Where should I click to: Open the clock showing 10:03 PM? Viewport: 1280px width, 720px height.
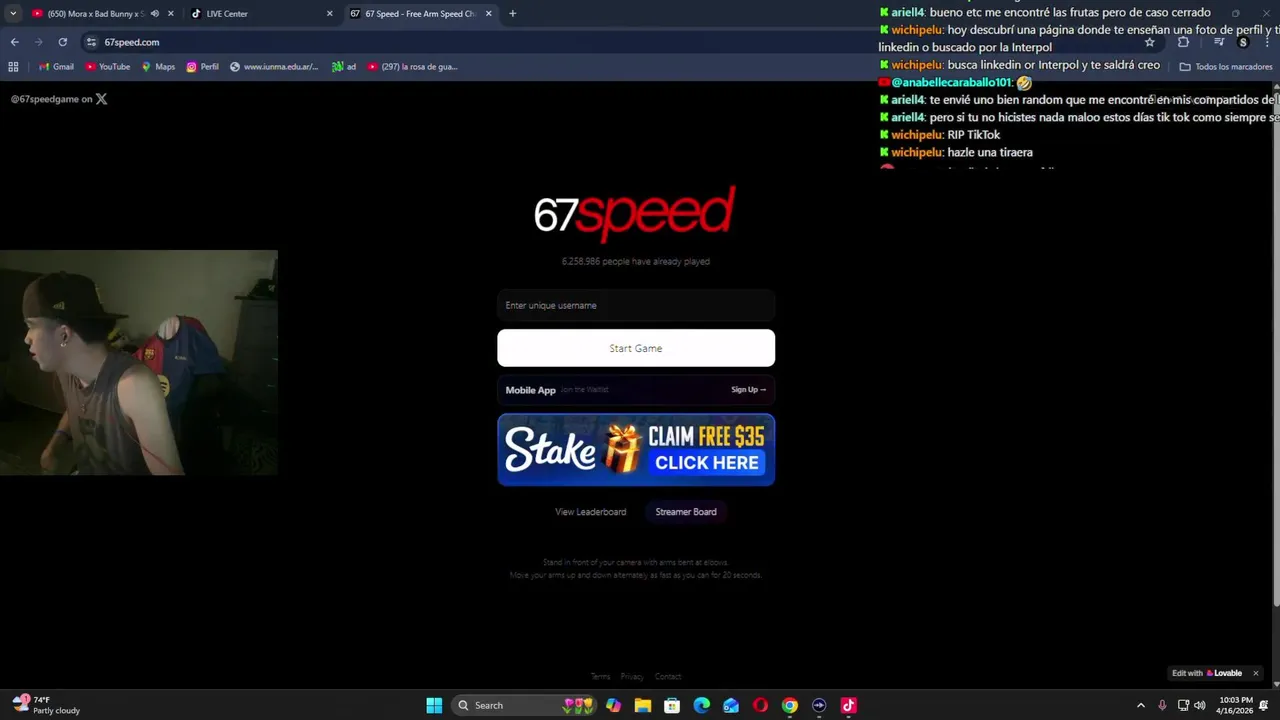point(1236,705)
